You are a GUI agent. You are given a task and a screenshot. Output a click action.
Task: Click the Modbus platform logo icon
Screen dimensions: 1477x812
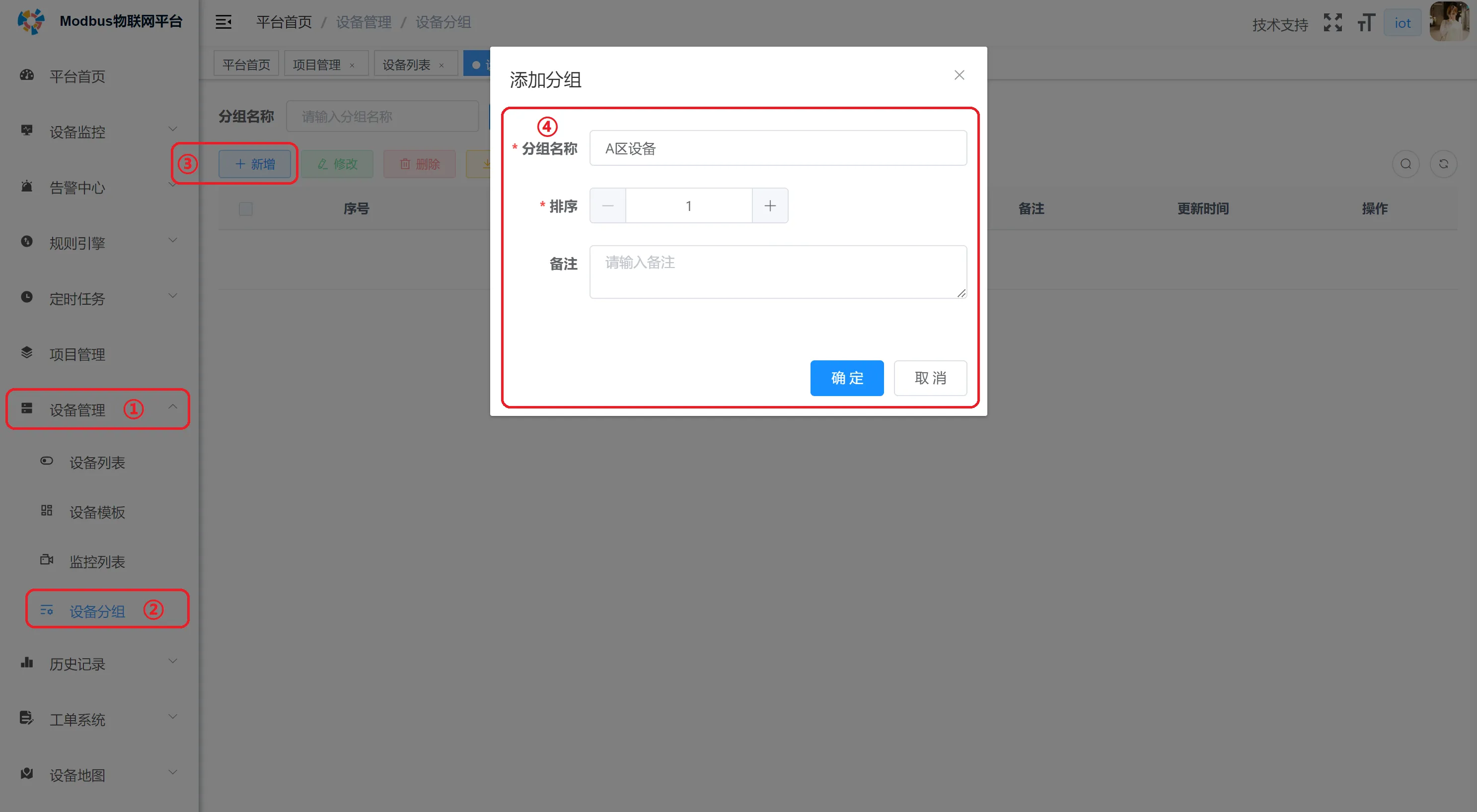point(30,21)
